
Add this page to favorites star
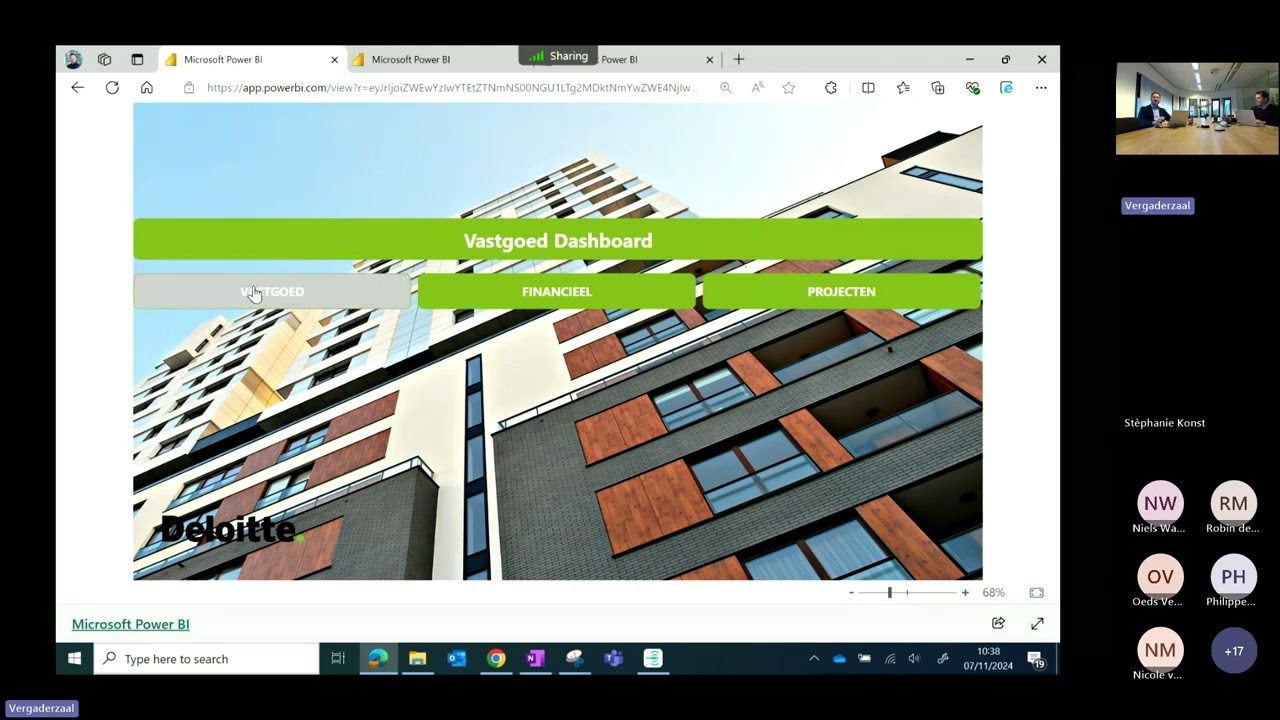tap(789, 88)
